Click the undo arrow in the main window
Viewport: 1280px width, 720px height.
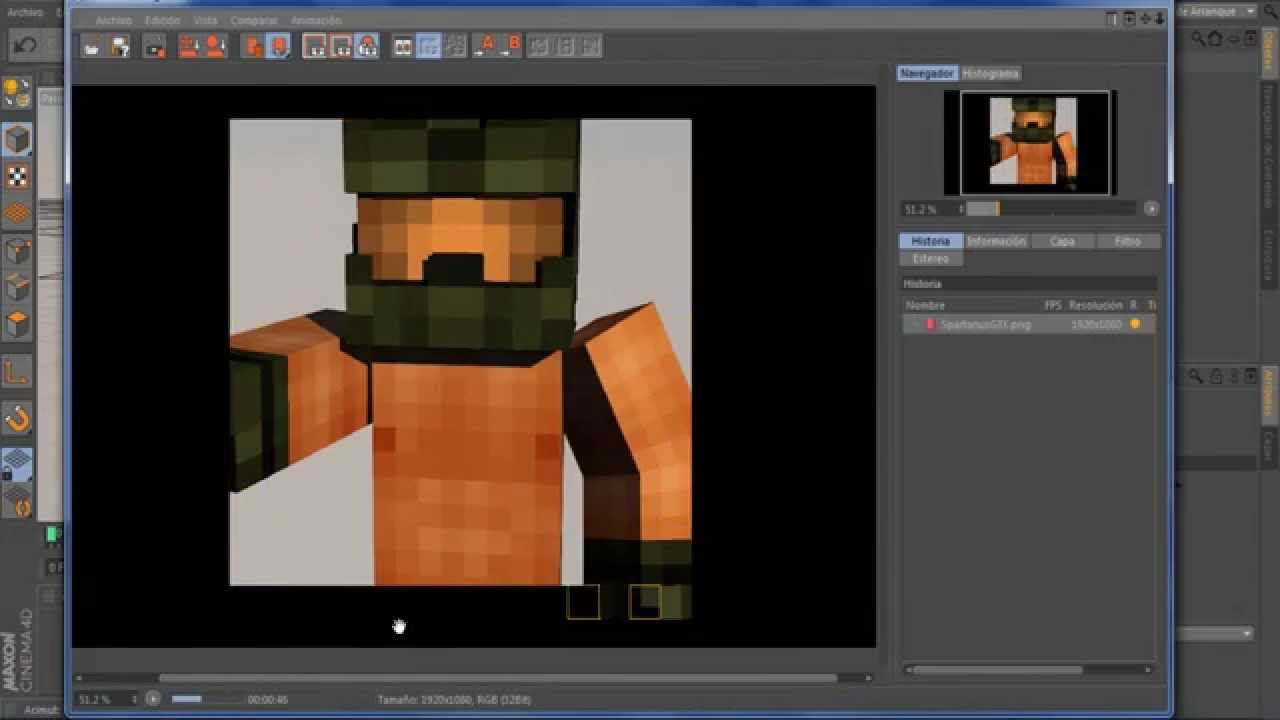[25, 45]
